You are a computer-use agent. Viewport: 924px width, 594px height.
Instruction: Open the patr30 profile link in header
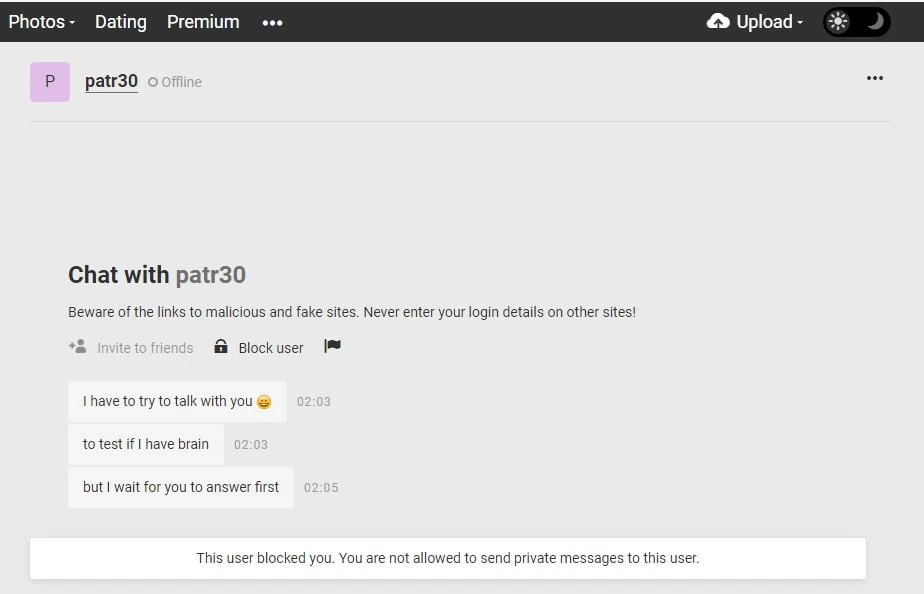pos(111,81)
